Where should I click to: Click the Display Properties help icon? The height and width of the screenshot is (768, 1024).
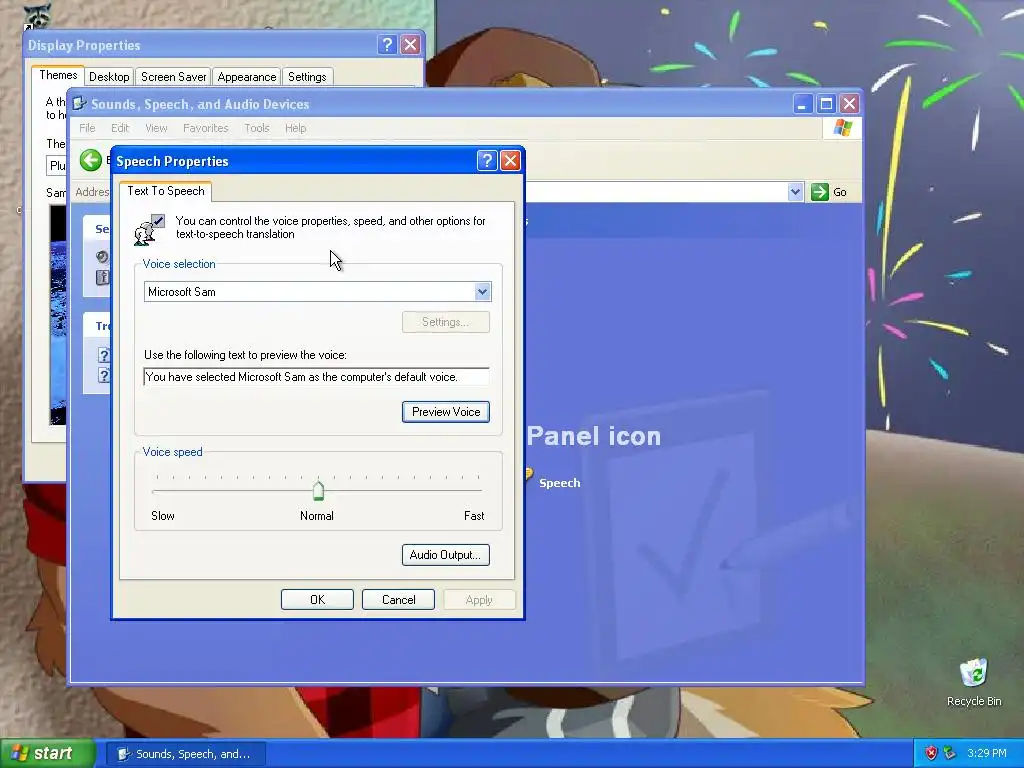coord(387,44)
